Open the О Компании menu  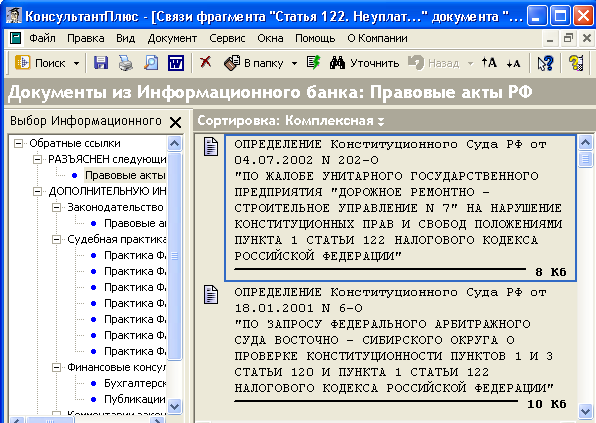pos(377,38)
